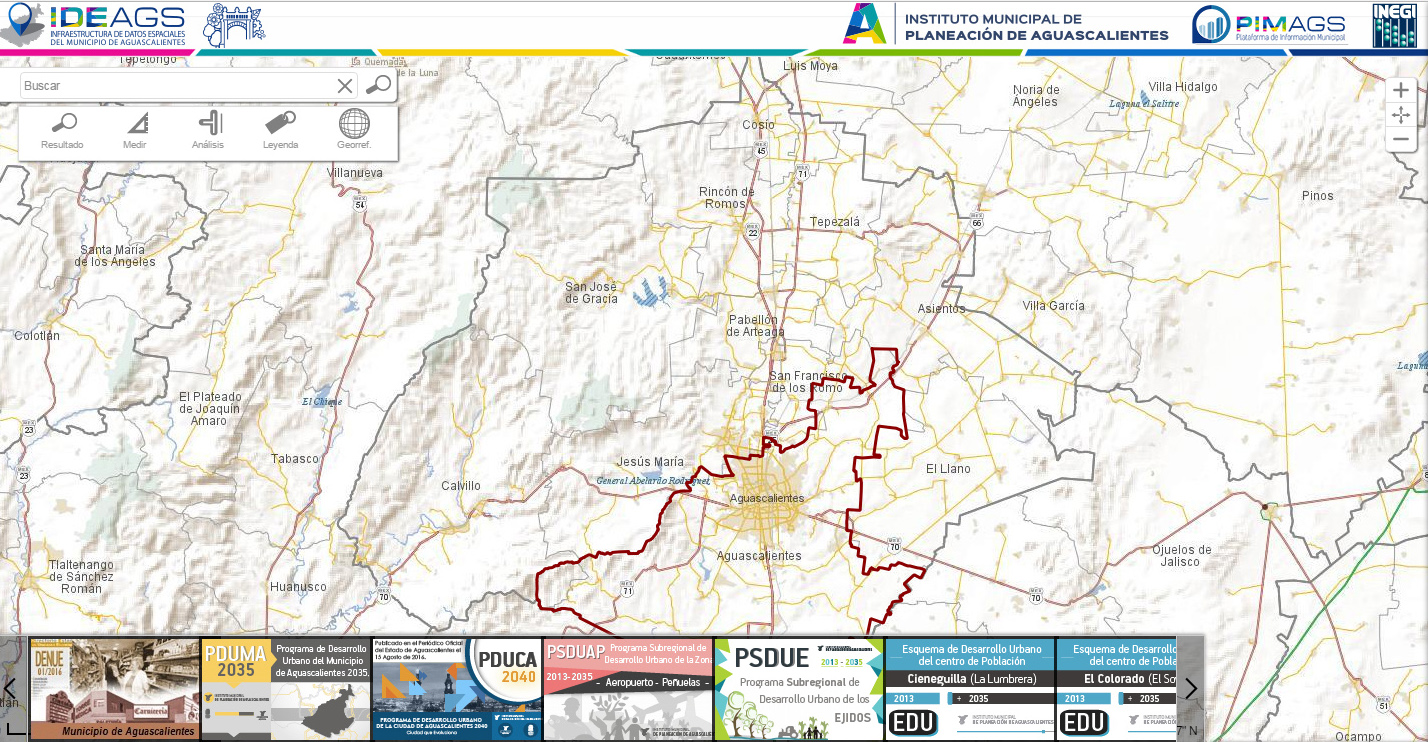Select the PDUCA 2040 program thumbnail
The width and height of the screenshot is (1428, 742).
coord(457,689)
